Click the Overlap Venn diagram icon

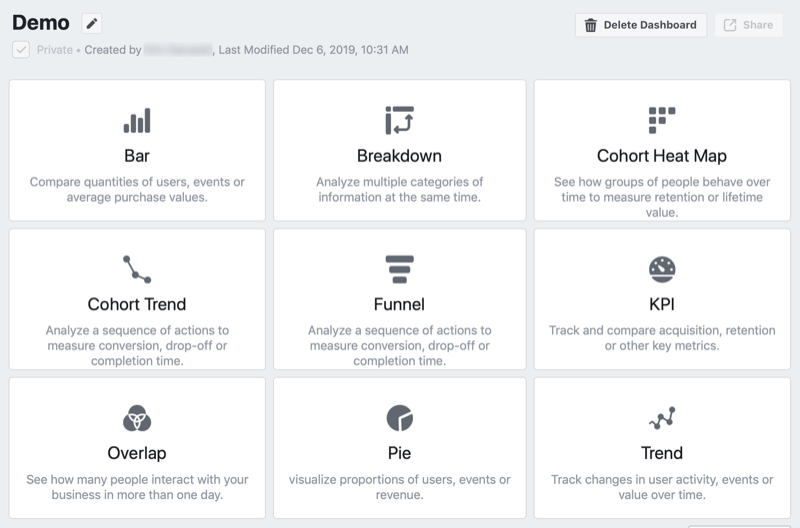[137, 418]
